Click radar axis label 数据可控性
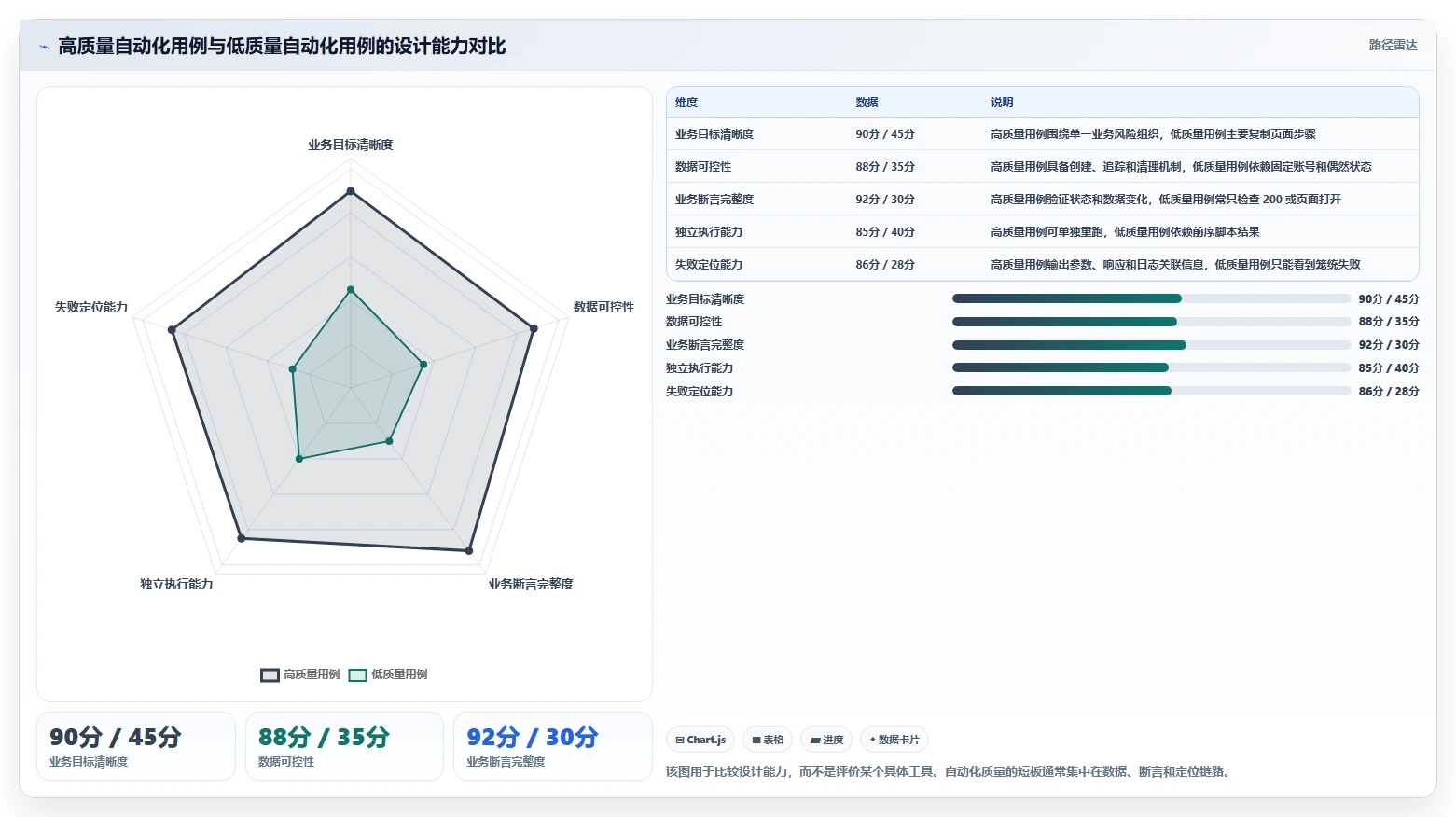This screenshot has height=817, width=1456. [603, 307]
